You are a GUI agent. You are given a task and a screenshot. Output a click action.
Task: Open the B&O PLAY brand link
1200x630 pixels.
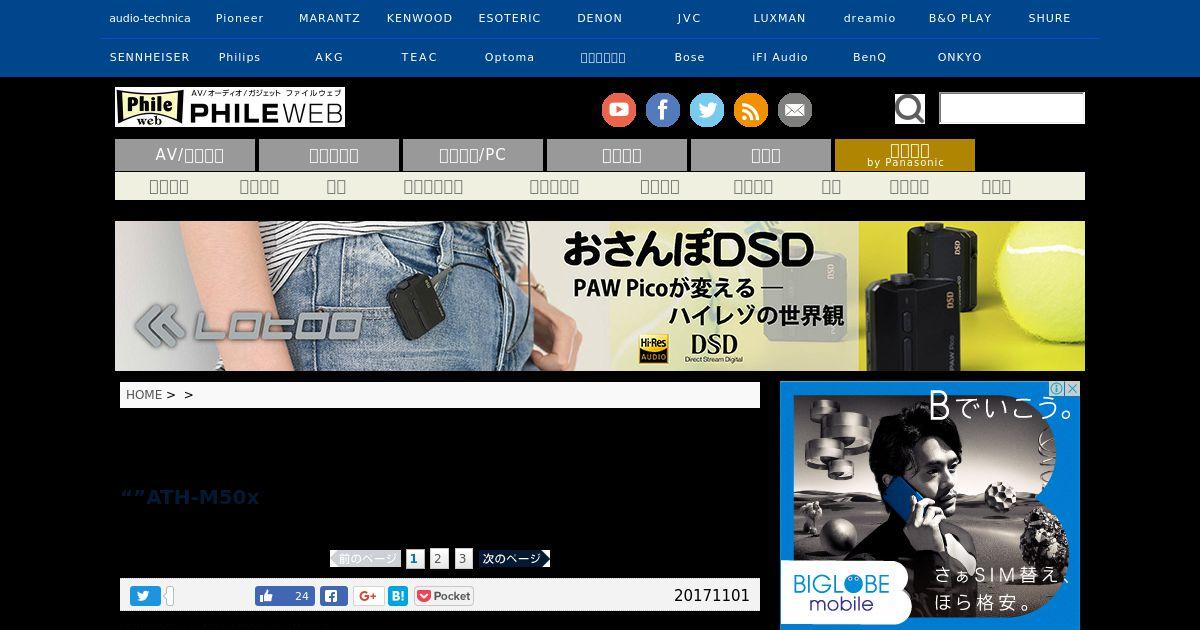point(960,19)
